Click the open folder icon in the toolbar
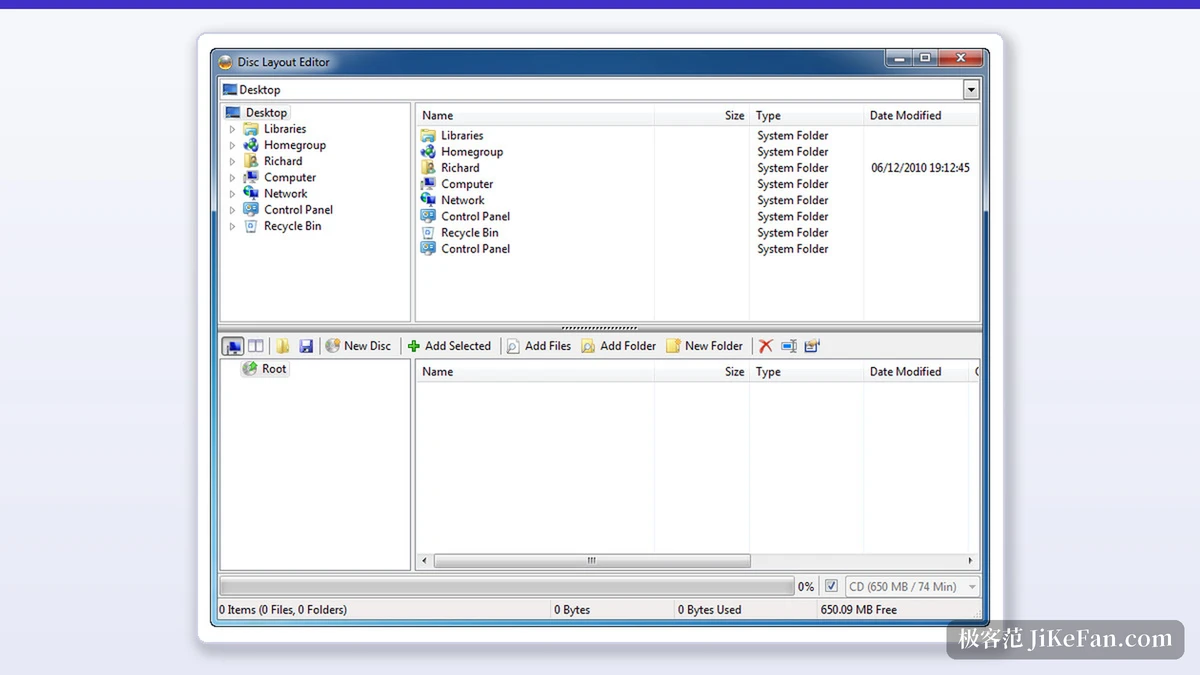 (x=283, y=346)
